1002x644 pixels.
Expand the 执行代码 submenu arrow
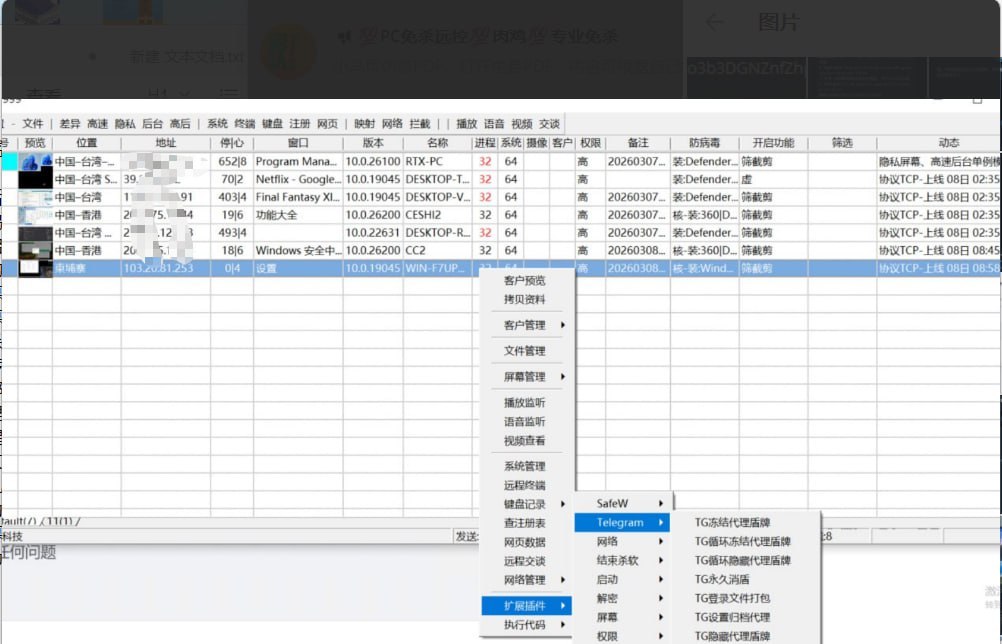563,625
